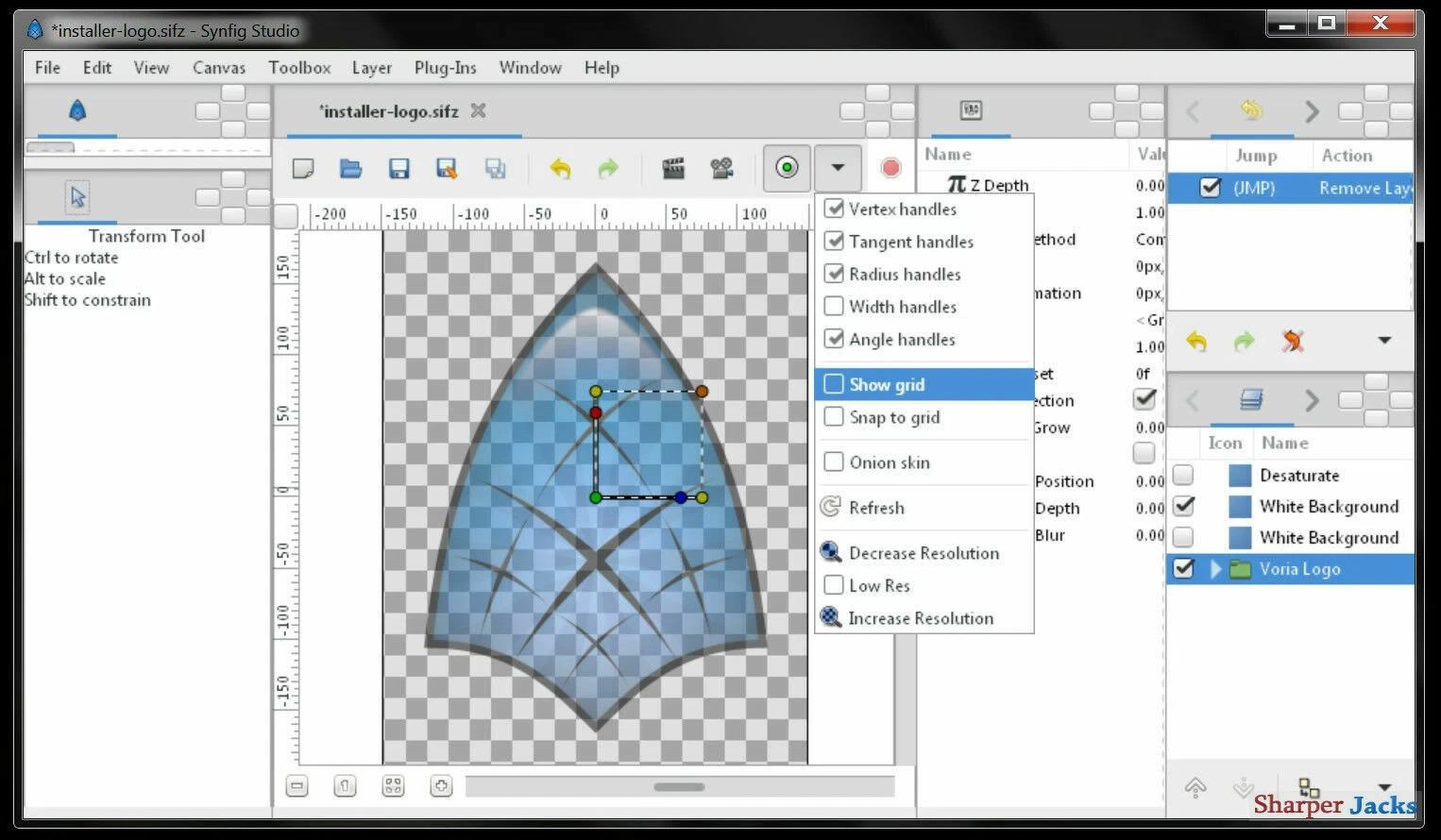Click the Save As icon
This screenshot has width=1441, height=840.
pos(447,168)
